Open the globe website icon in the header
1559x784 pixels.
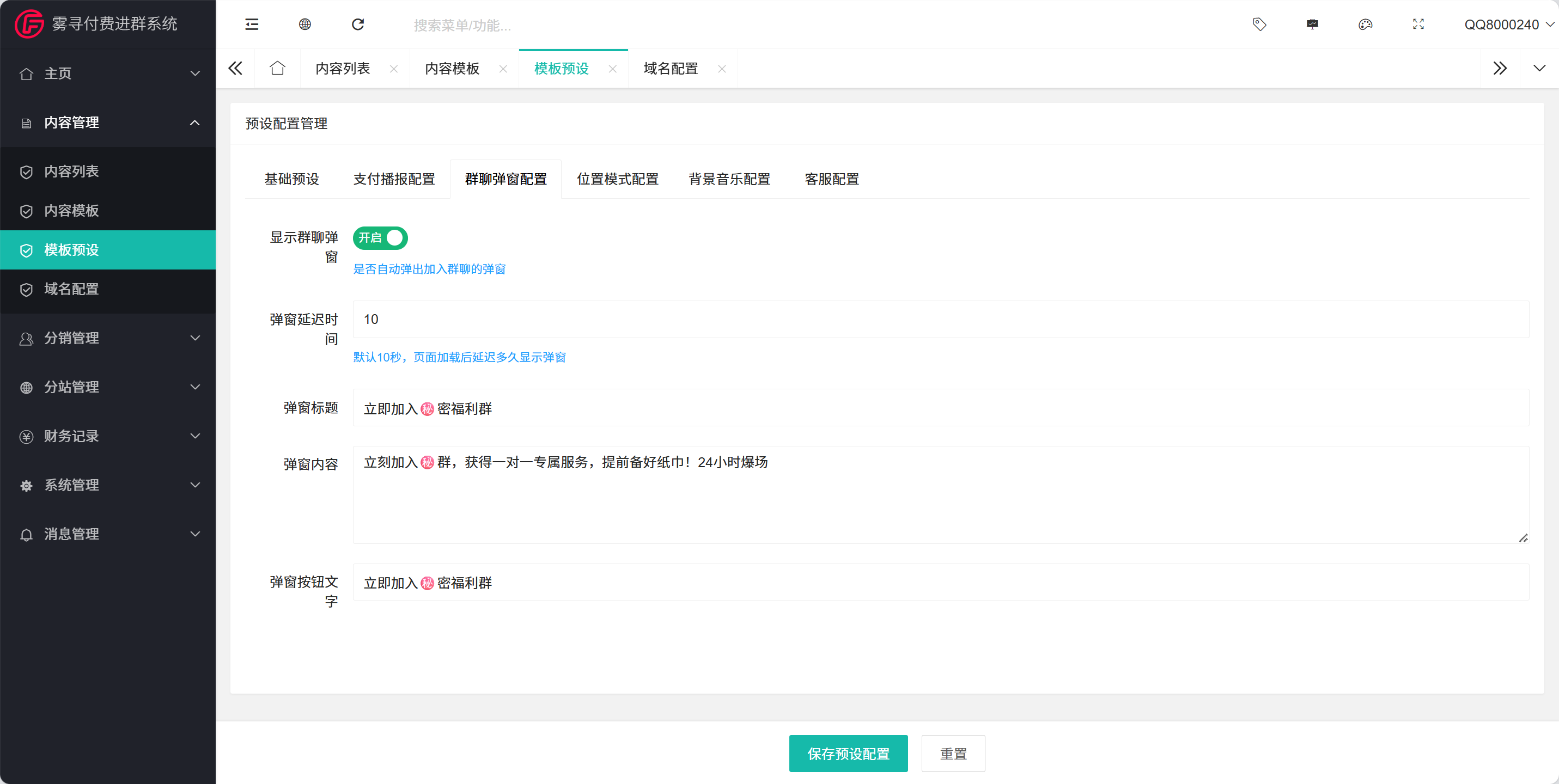(x=305, y=24)
